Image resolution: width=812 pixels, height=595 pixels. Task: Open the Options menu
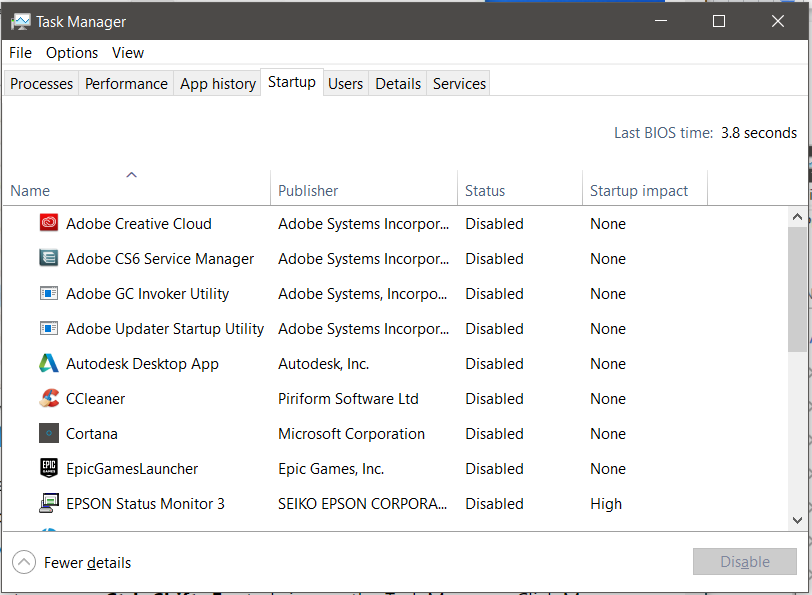pyautogui.click(x=72, y=53)
